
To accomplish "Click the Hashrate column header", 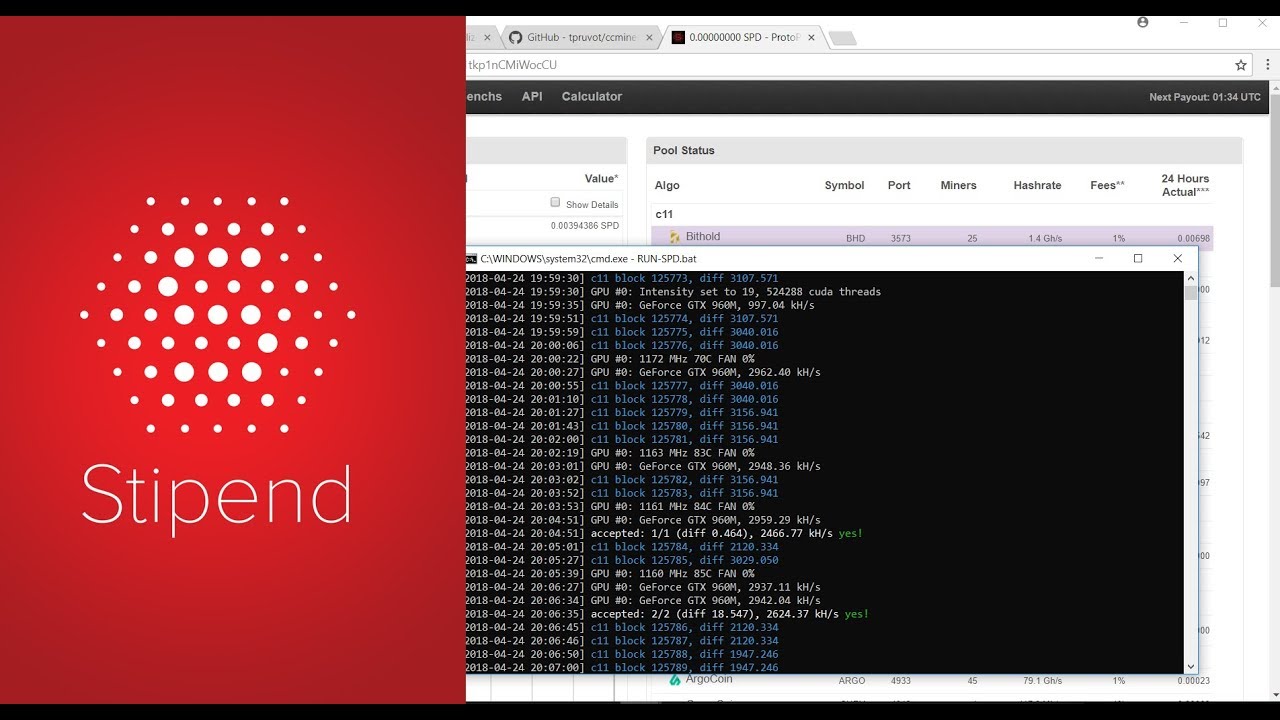I will (x=1037, y=186).
